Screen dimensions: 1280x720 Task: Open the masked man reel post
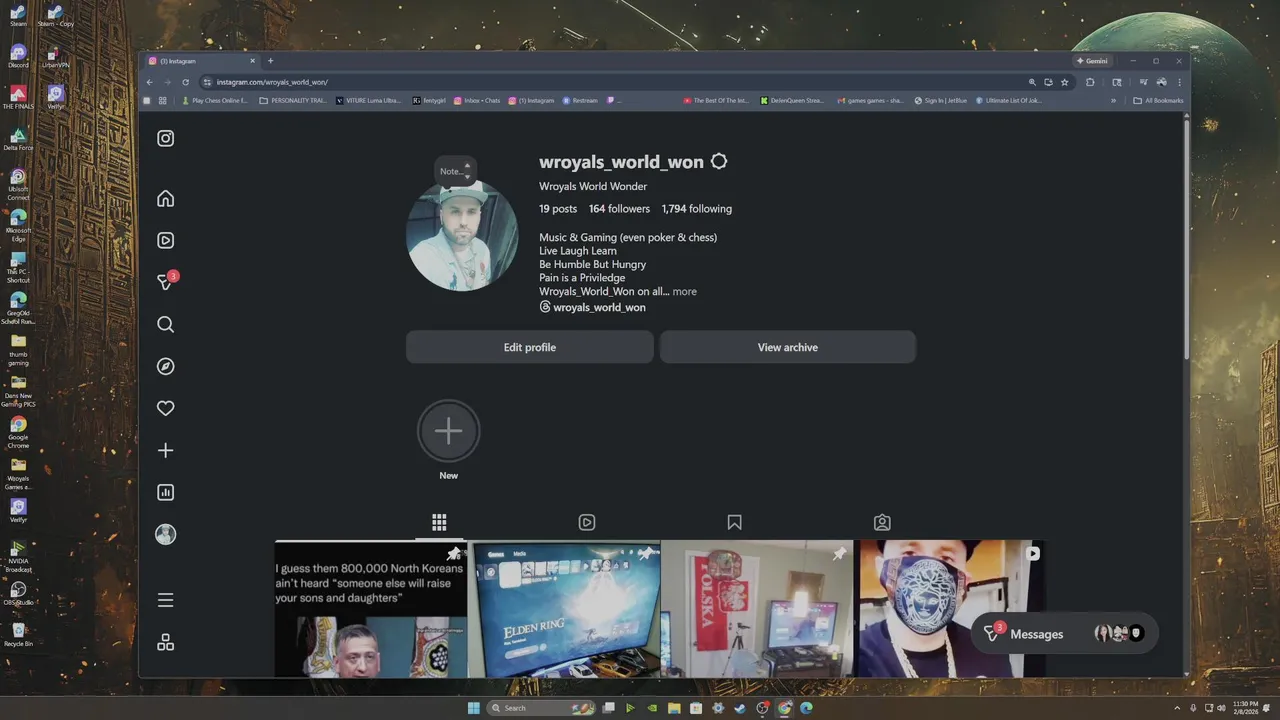coord(950,609)
